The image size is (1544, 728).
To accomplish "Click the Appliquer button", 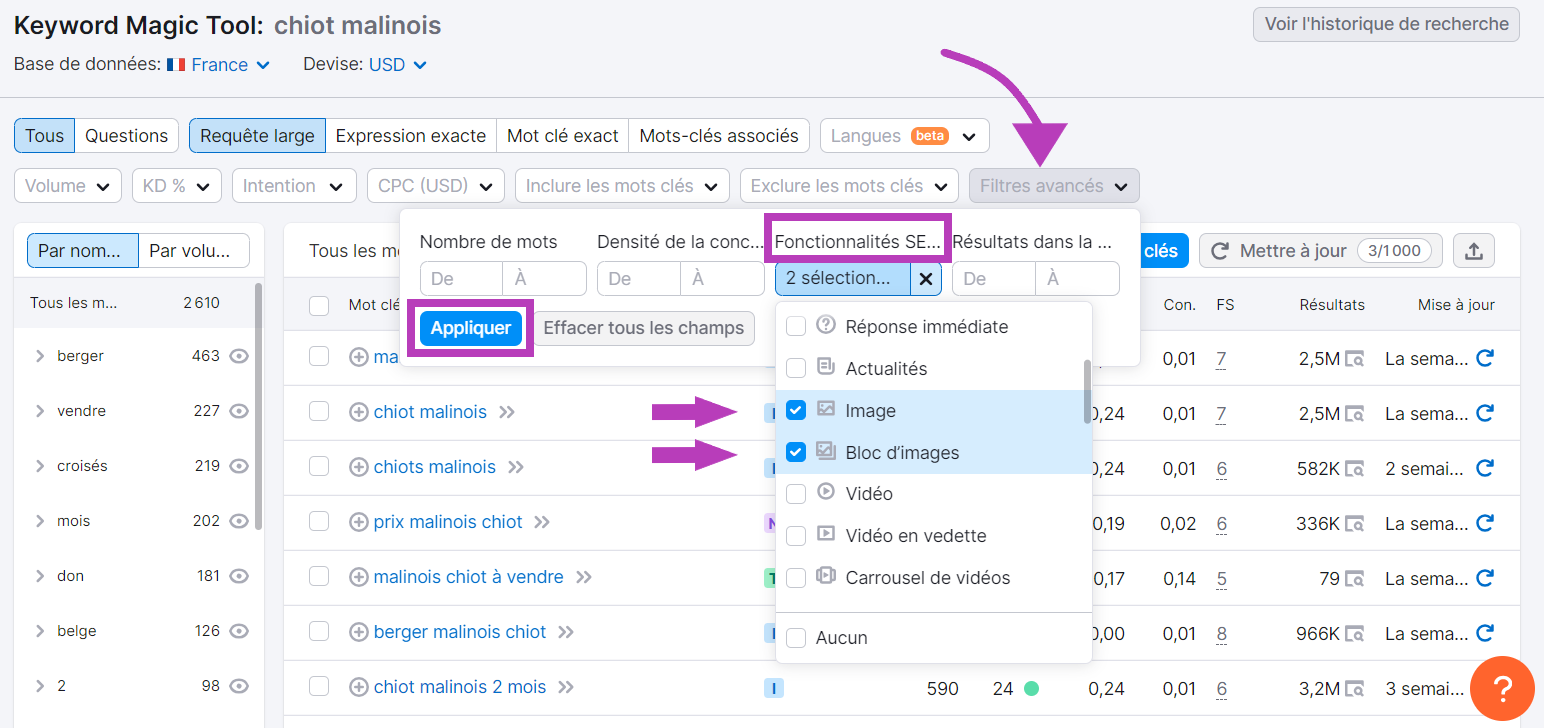I will click(x=470, y=328).
